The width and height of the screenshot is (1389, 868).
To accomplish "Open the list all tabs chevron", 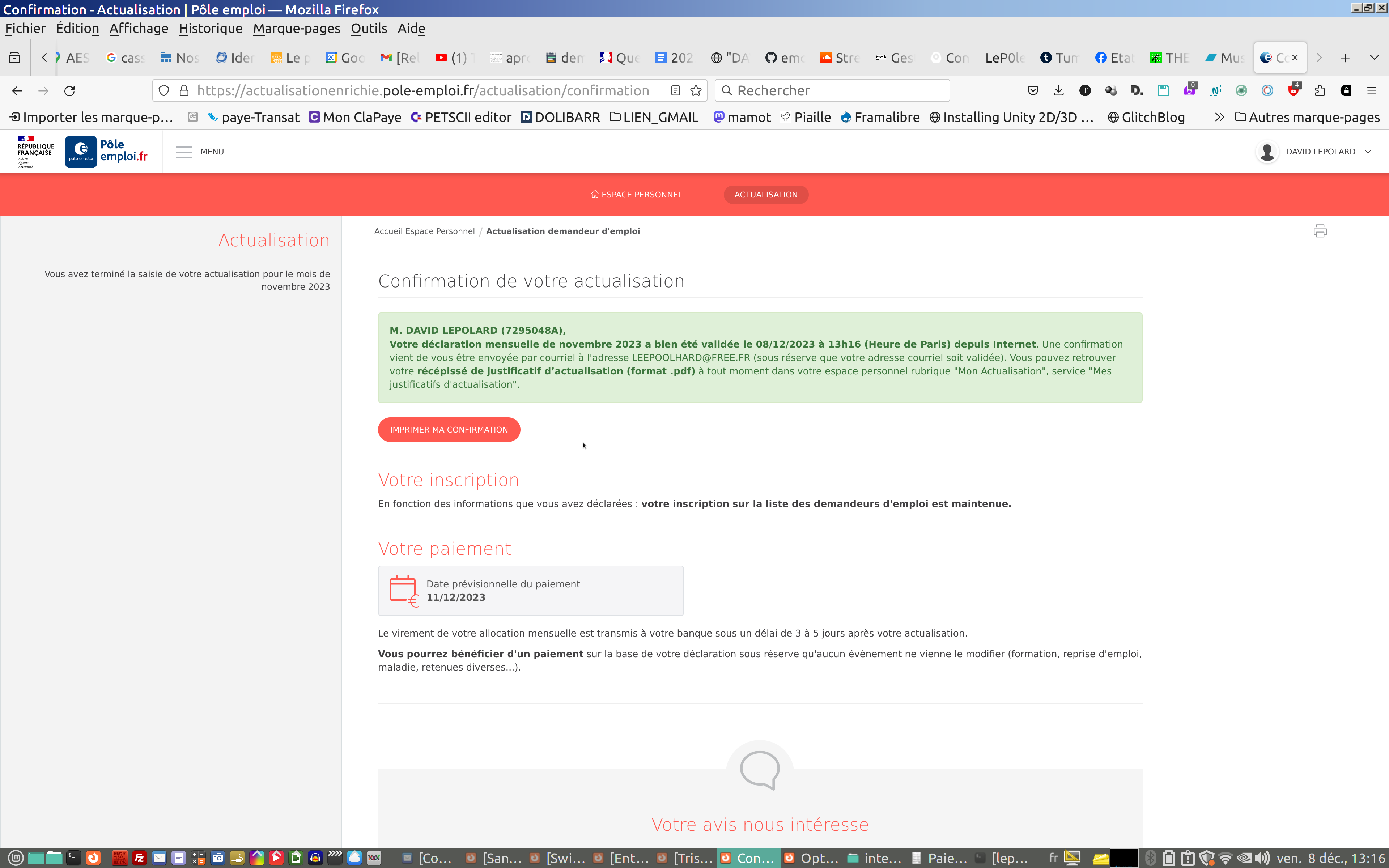I will coord(1374,58).
